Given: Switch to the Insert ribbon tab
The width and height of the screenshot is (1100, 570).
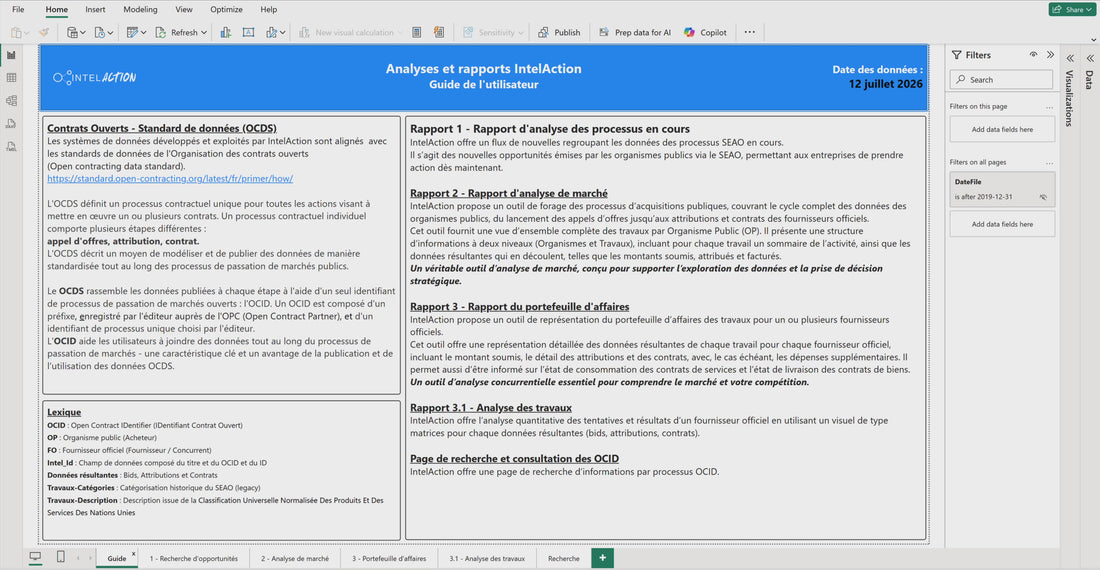Looking at the screenshot, I should coord(95,9).
